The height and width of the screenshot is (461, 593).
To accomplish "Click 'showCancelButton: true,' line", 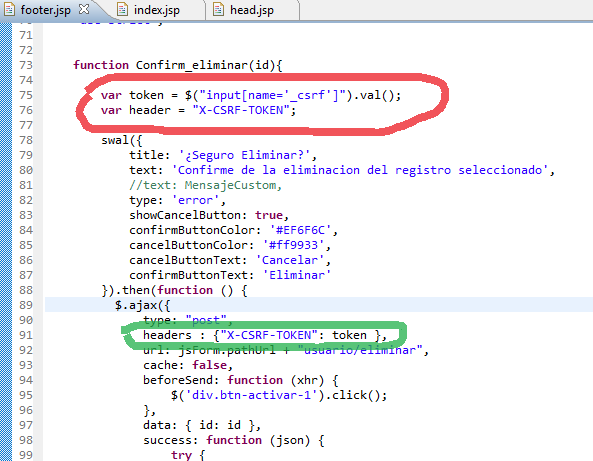I will point(209,215).
